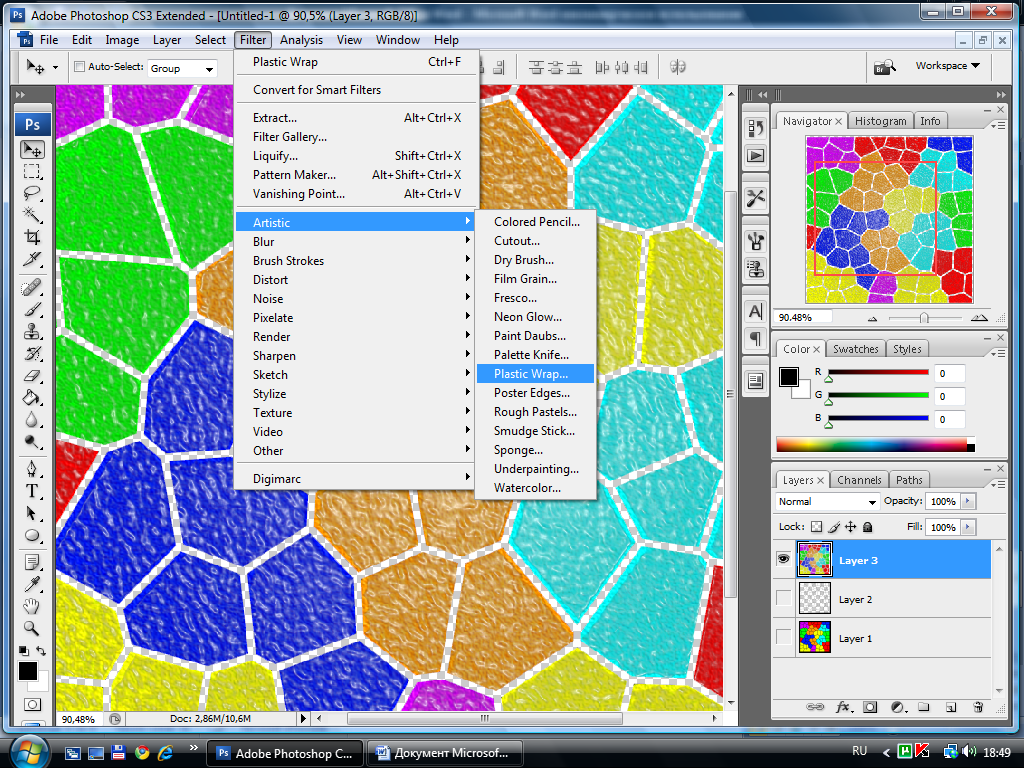
Task: Select the Layer 1 thumbnail
Action: [x=814, y=637]
